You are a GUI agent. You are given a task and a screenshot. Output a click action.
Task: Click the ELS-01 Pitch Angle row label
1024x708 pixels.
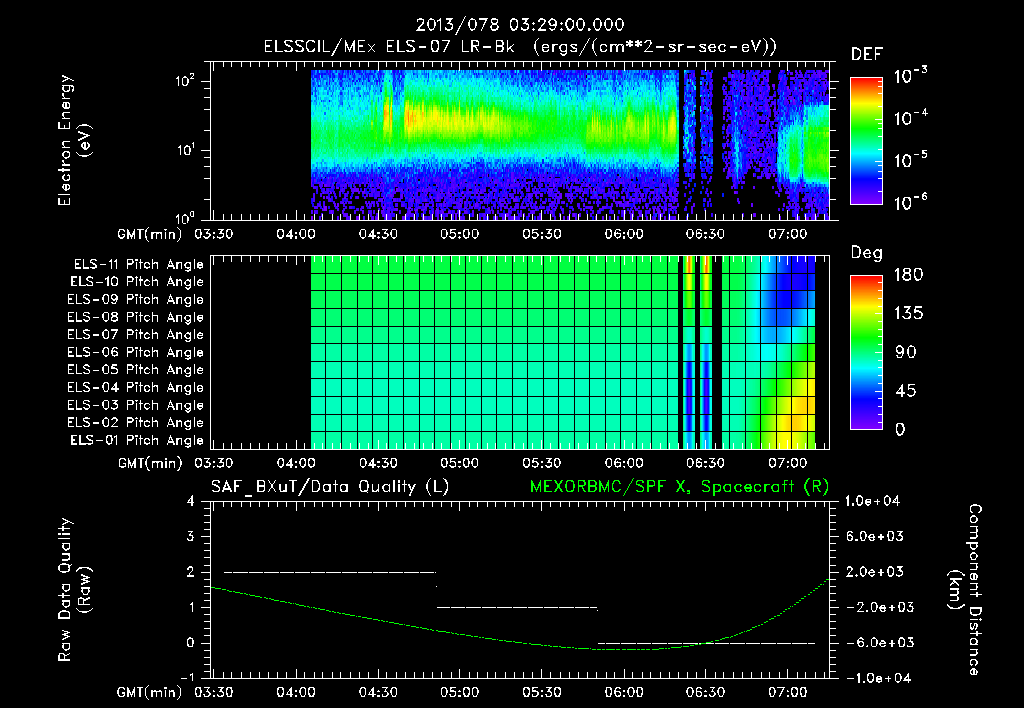click(x=137, y=441)
